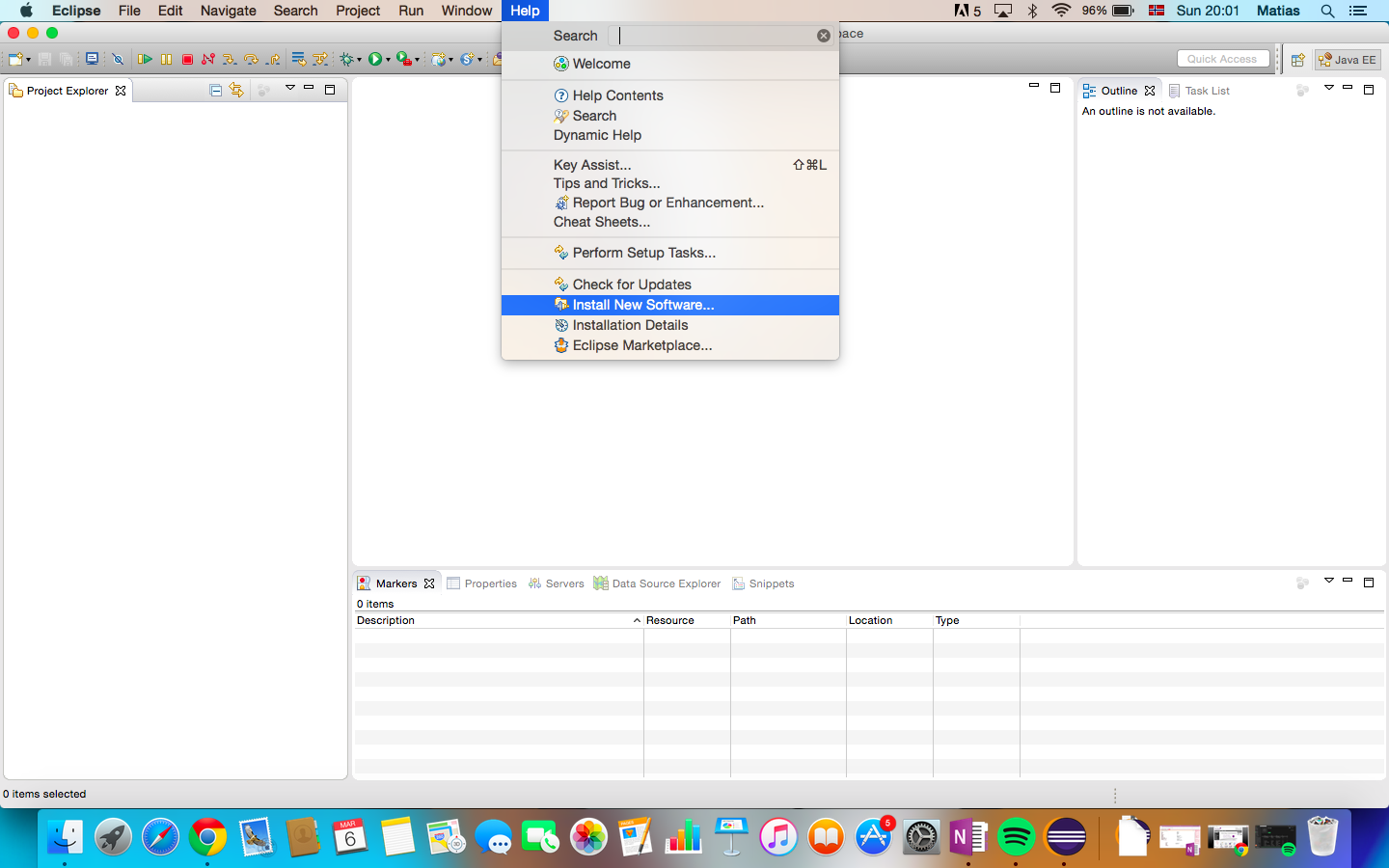Switch to the Java EE perspective
This screenshot has width=1389, height=868.
(1348, 60)
